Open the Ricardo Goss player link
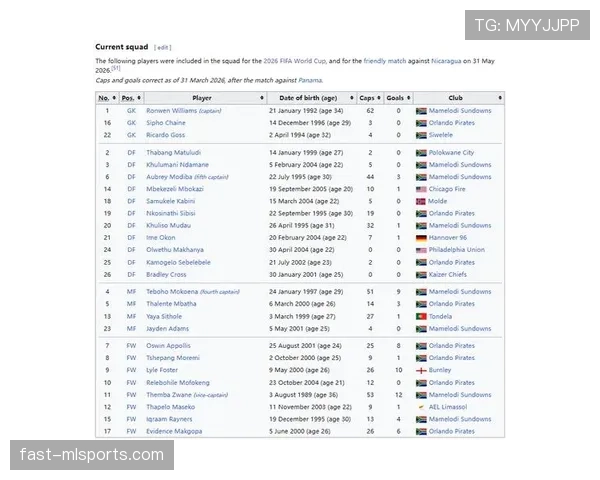Viewport: 600px width, 480px height. [165, 135]
